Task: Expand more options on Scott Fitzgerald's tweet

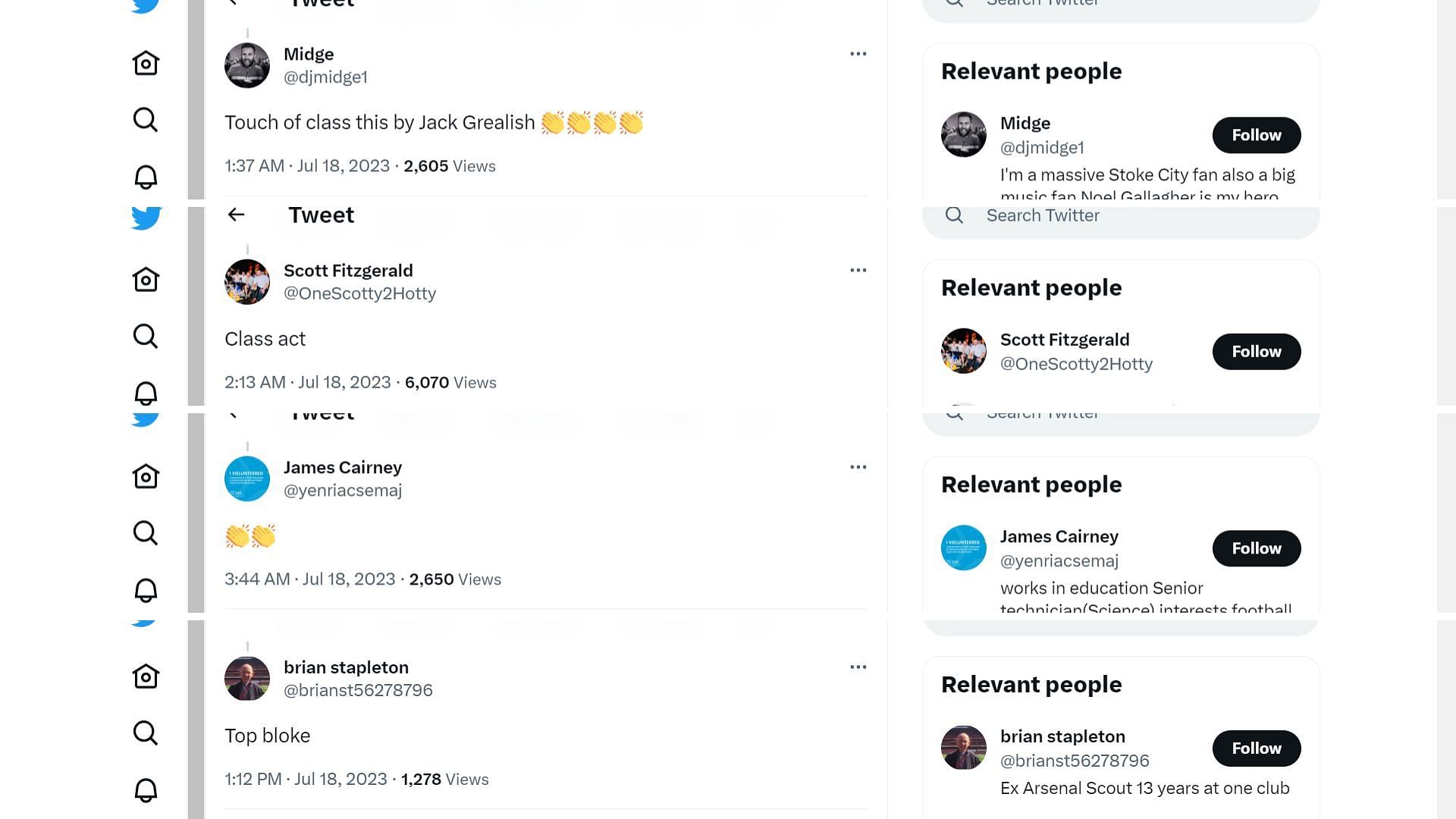Action: point(858,270)
